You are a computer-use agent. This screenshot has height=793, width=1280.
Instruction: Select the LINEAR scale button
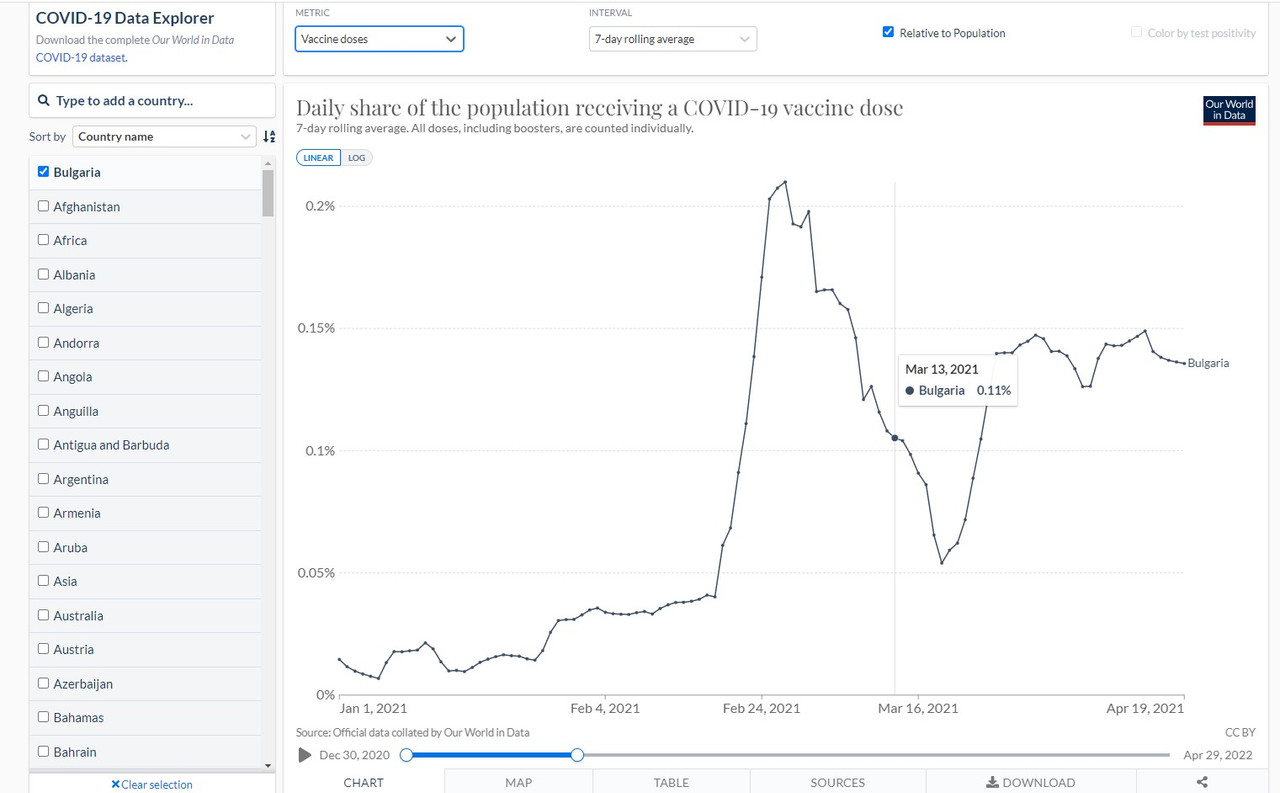319,158
